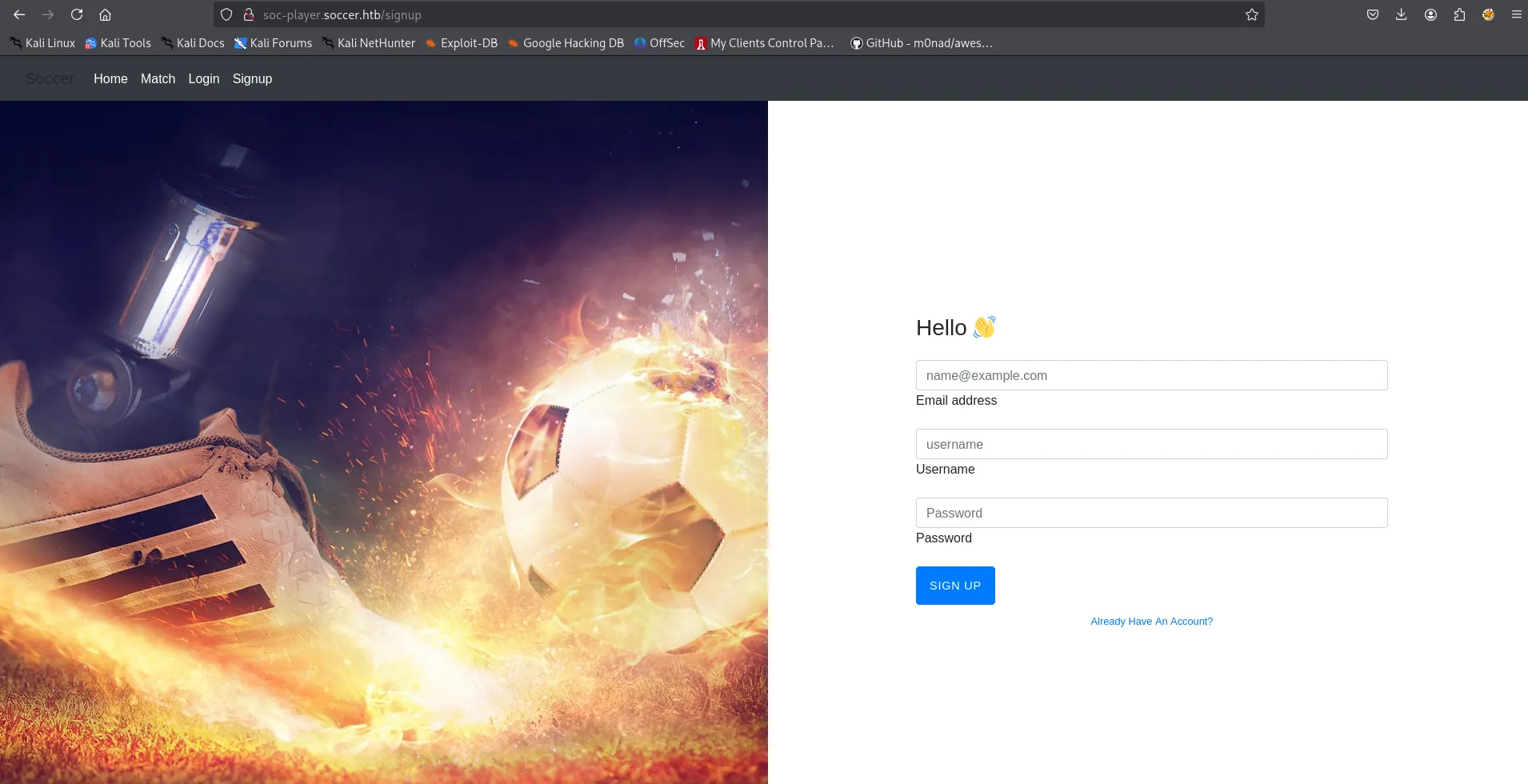Reload the current page
Viewport: 1528px width, 784px height.
pos(77,14)
